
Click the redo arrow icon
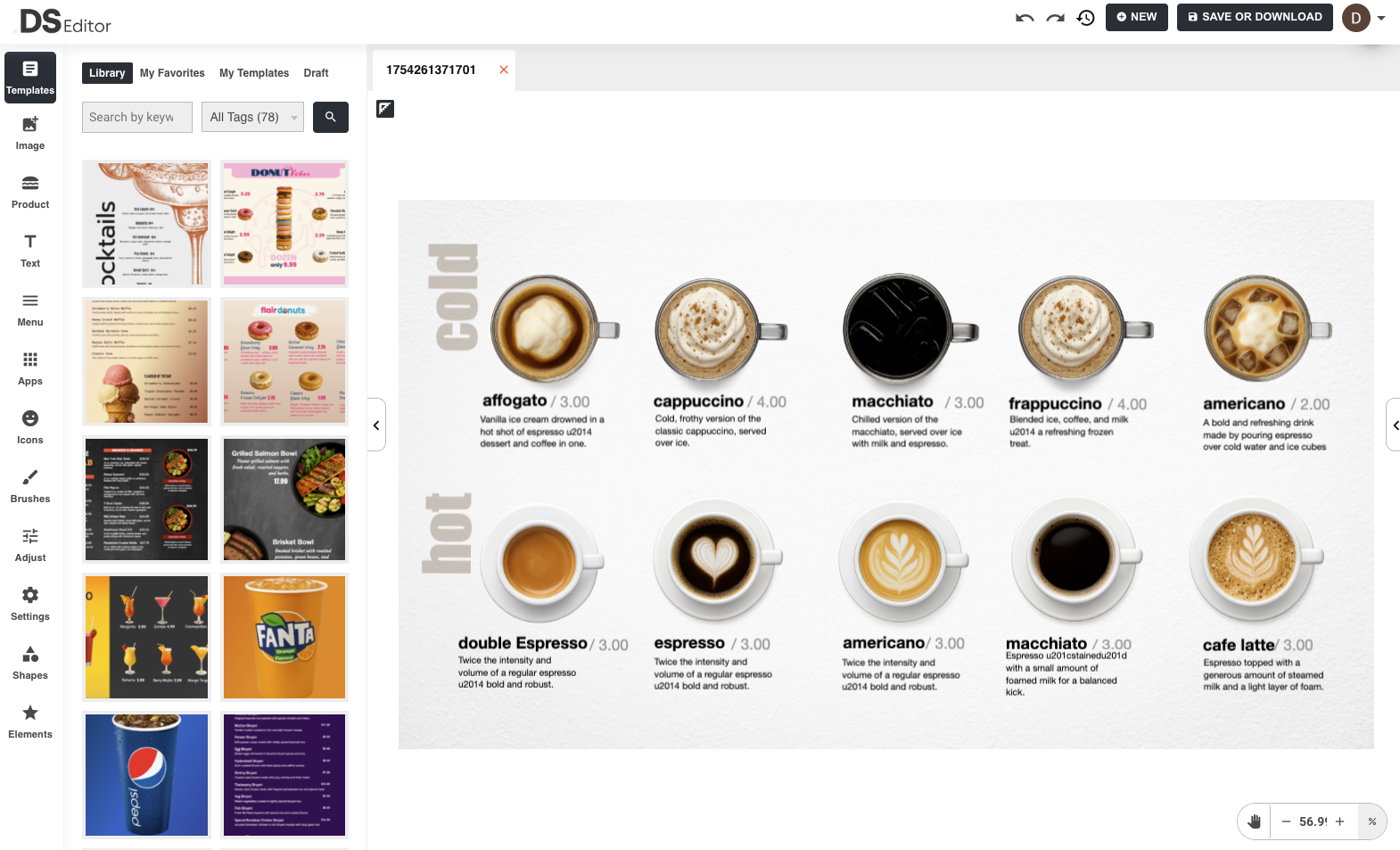(1055, 18)
